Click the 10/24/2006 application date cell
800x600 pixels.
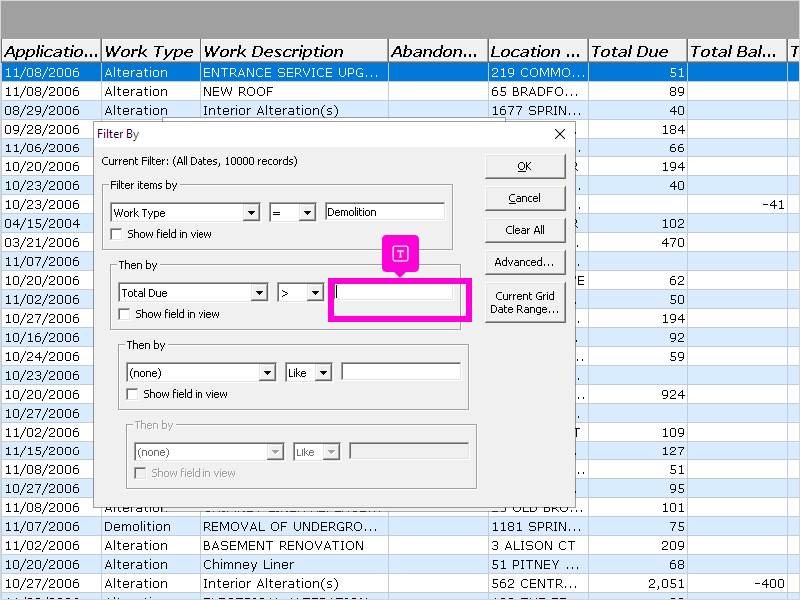pos(47,356)
